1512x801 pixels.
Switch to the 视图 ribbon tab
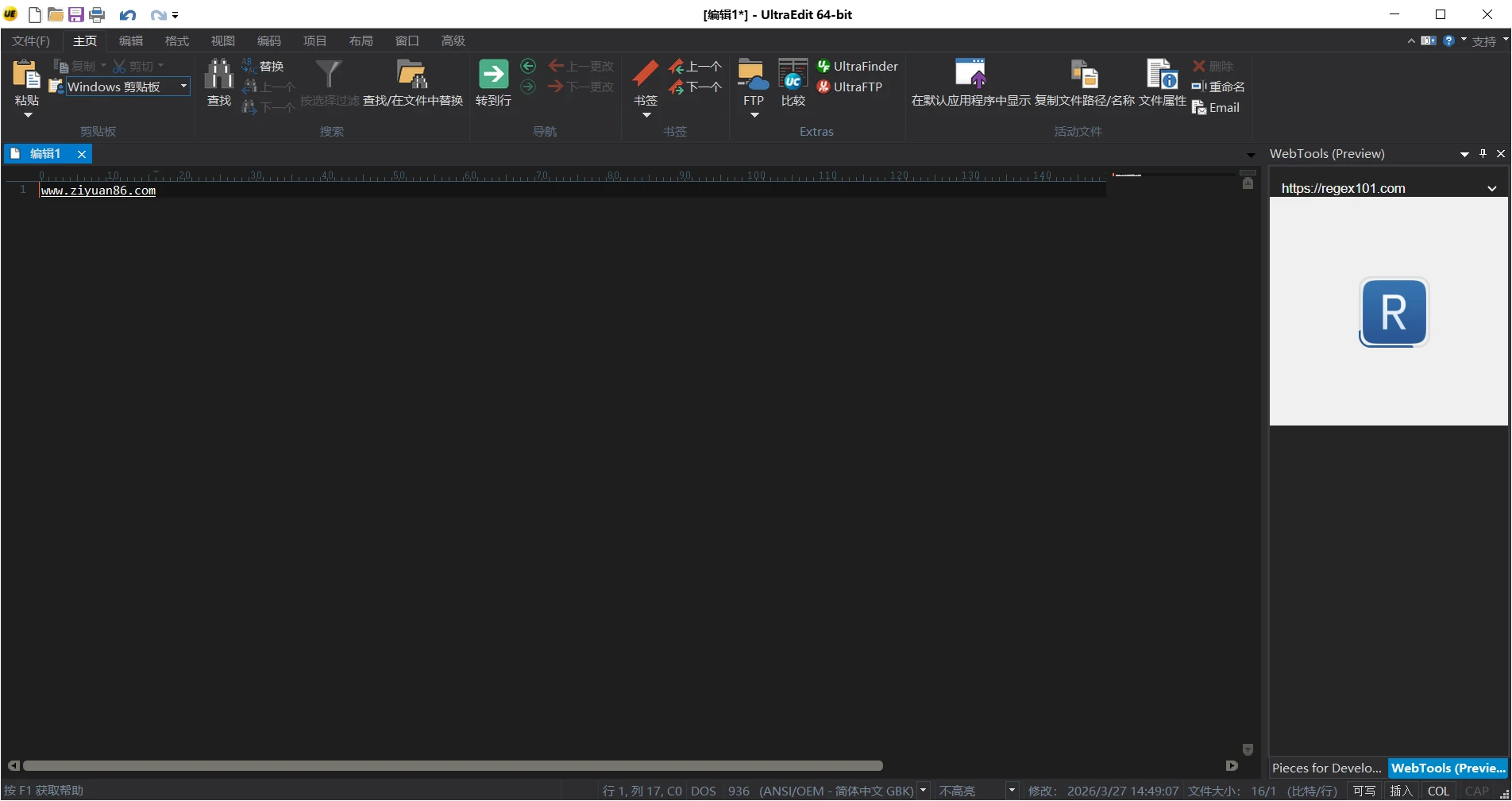pos(222,40)
